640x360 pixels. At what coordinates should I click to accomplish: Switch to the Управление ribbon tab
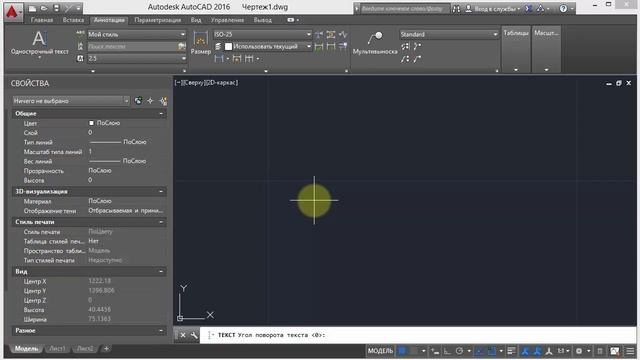(227, 20)
